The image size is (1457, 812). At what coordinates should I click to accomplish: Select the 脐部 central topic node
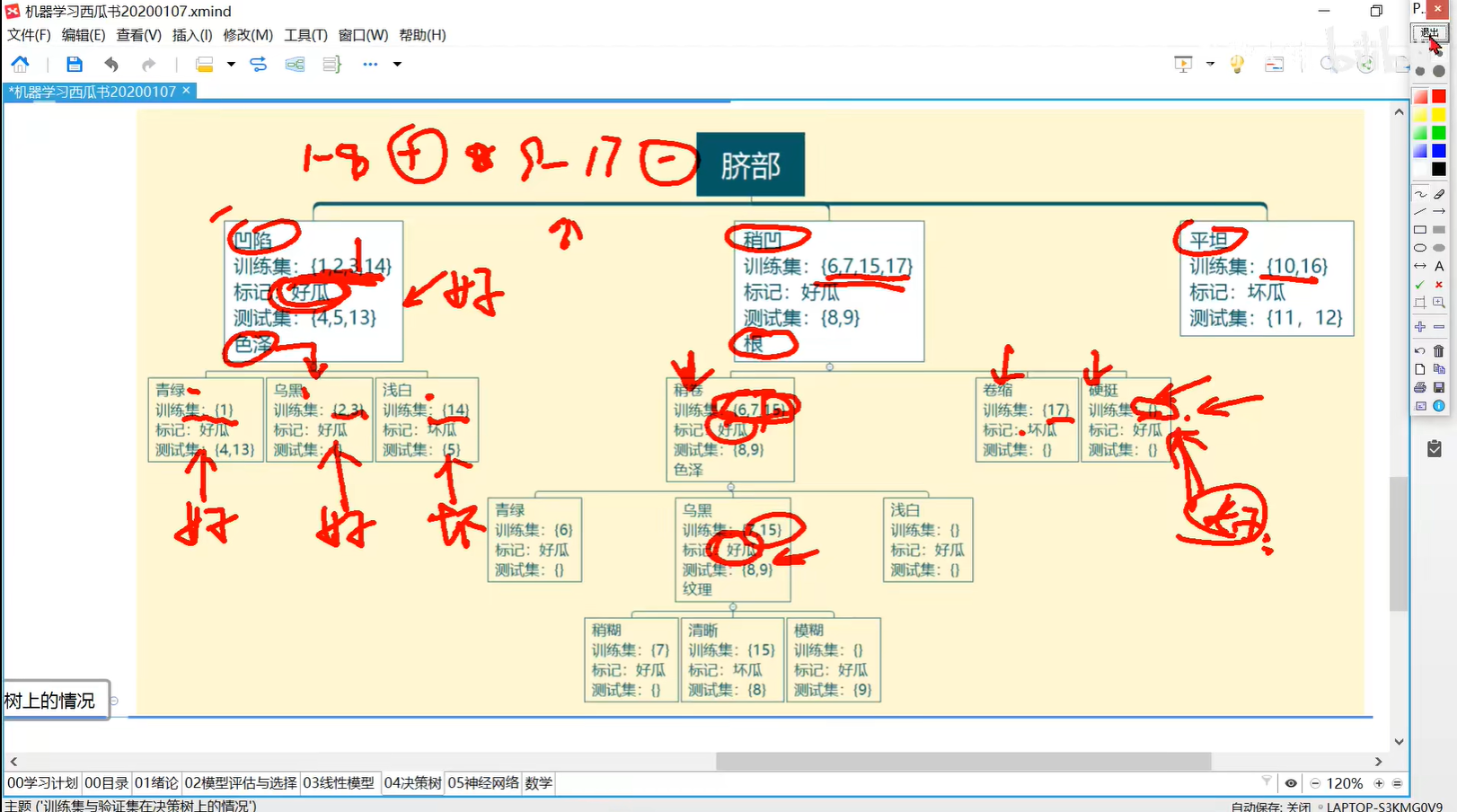pos(750,164)
